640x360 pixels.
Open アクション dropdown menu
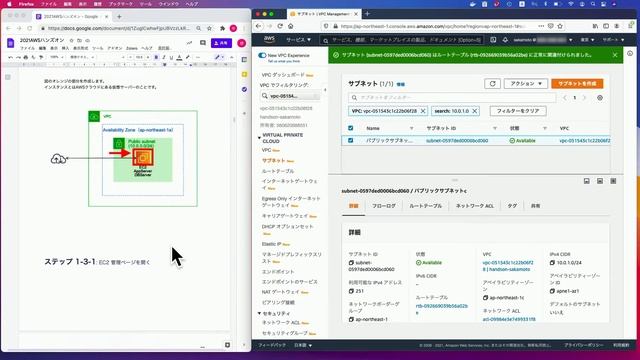[x=526, y=83]
